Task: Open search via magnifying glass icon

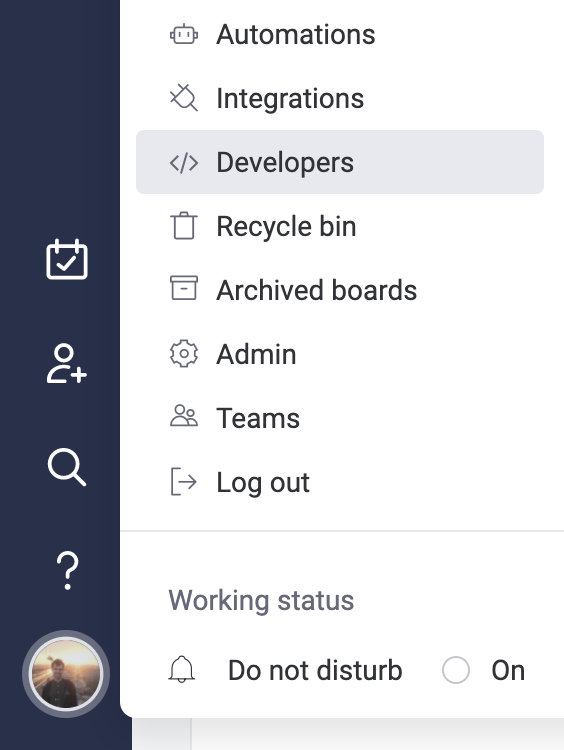Action: (x=66, y=467)
